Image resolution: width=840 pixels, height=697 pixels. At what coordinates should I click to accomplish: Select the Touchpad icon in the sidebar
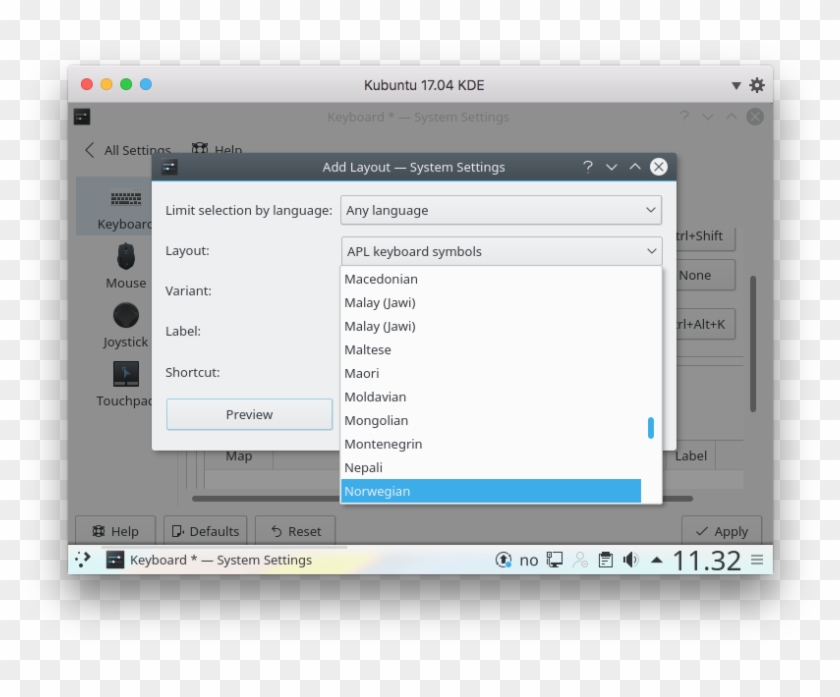point(125,375)
